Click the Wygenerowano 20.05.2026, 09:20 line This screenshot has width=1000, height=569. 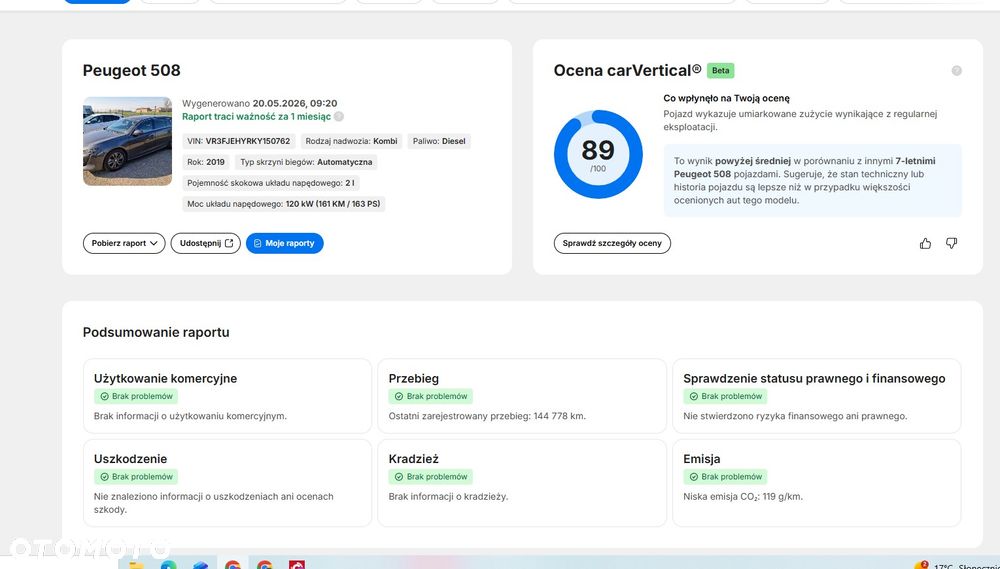click(260, 103)
